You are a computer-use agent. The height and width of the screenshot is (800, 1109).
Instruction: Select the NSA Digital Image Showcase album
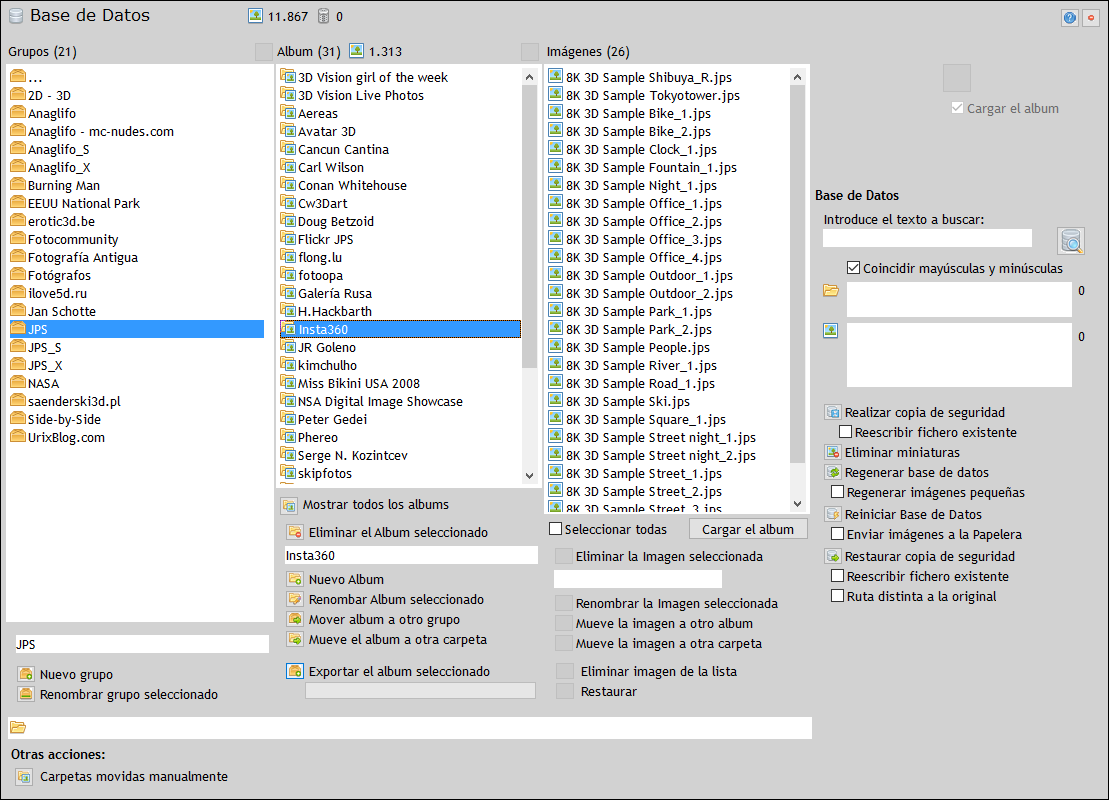coord(380,402)
